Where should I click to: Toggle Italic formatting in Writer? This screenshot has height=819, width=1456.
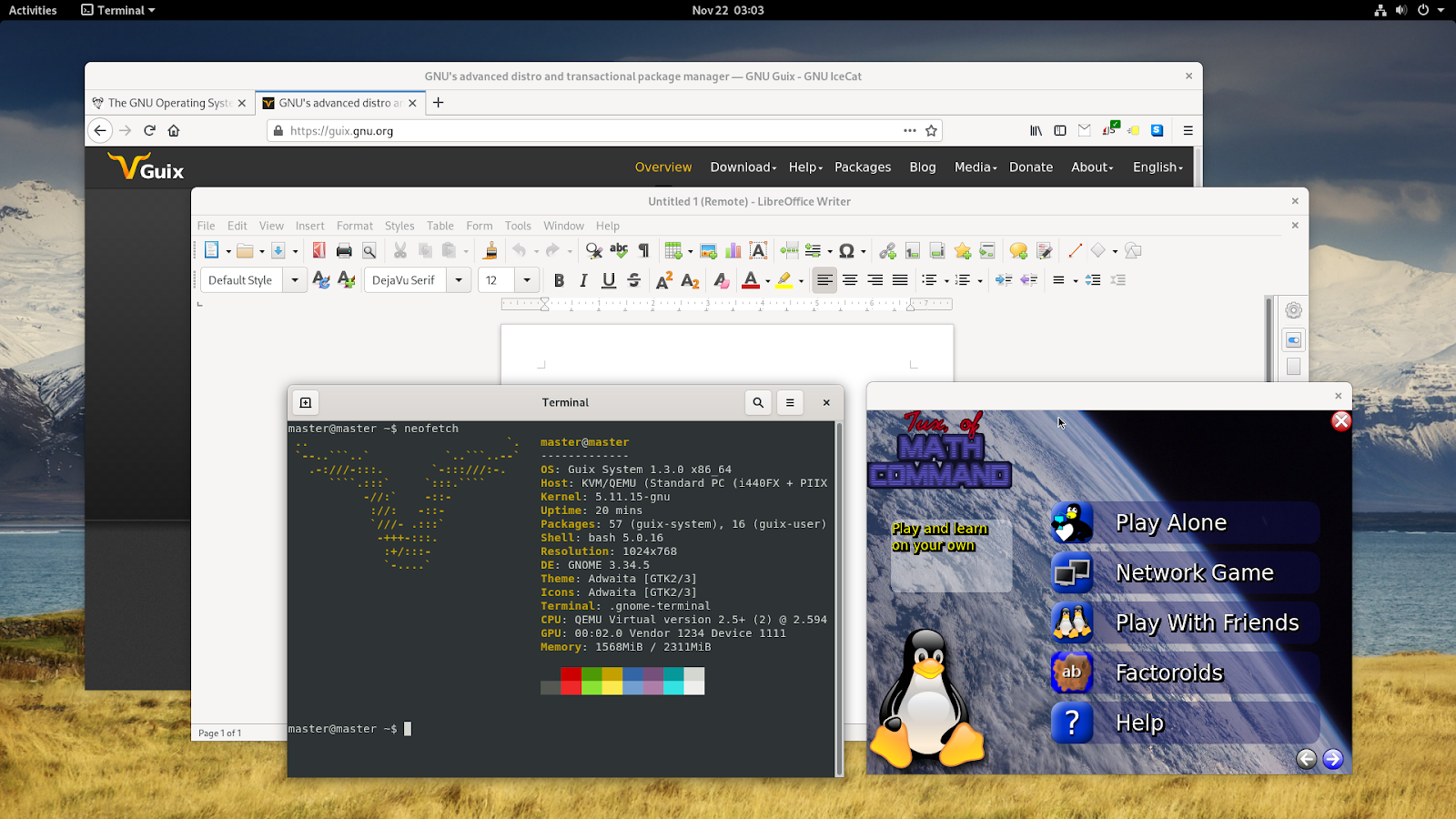coord(583,280)
